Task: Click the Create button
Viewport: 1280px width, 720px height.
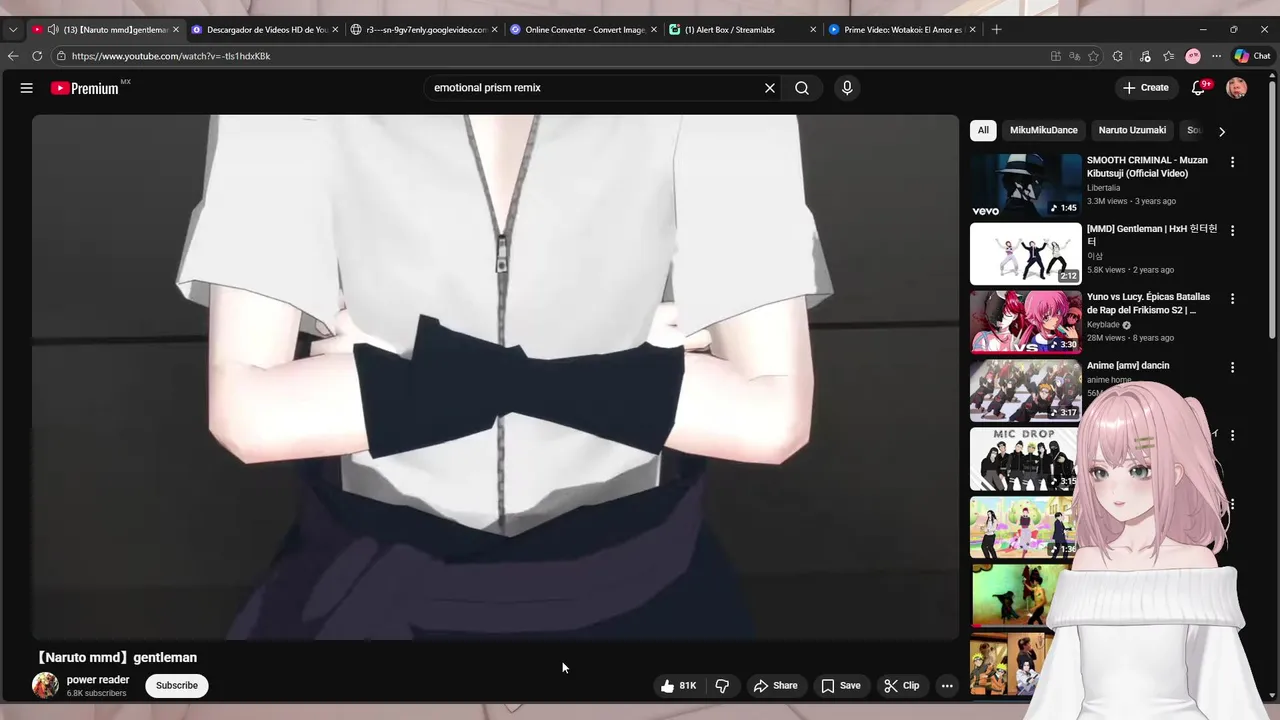Action: 1146,88
